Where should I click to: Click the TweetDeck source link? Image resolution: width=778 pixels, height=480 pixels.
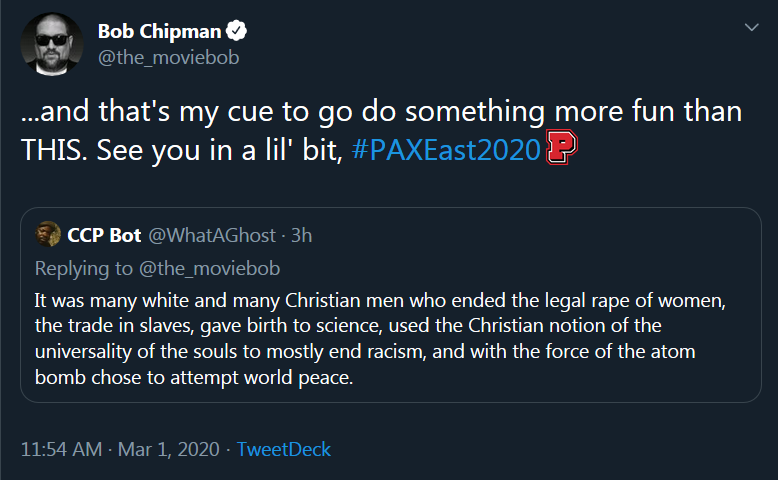284,449
